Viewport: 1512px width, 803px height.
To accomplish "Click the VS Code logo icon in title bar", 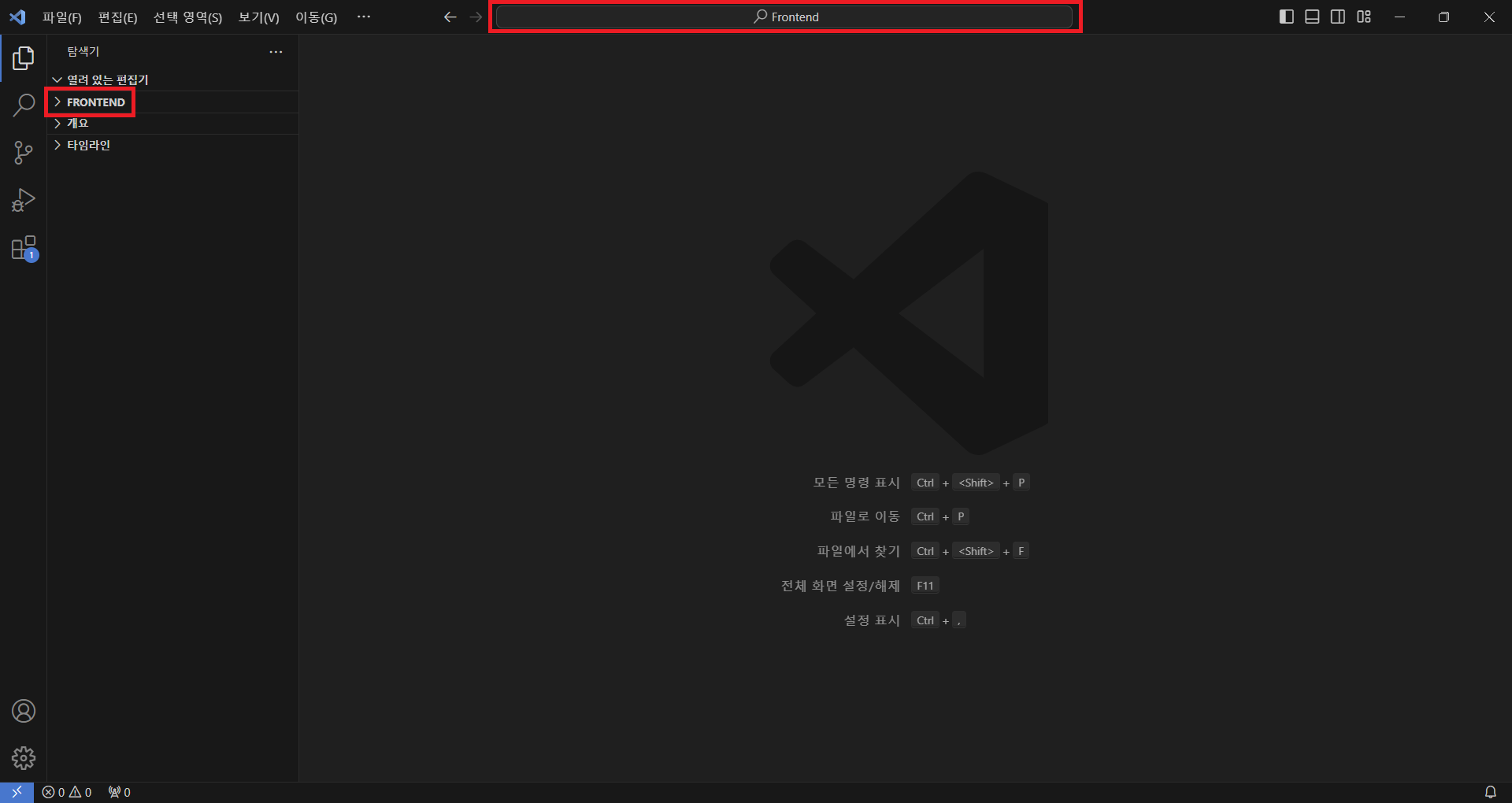I will point(17,17).
